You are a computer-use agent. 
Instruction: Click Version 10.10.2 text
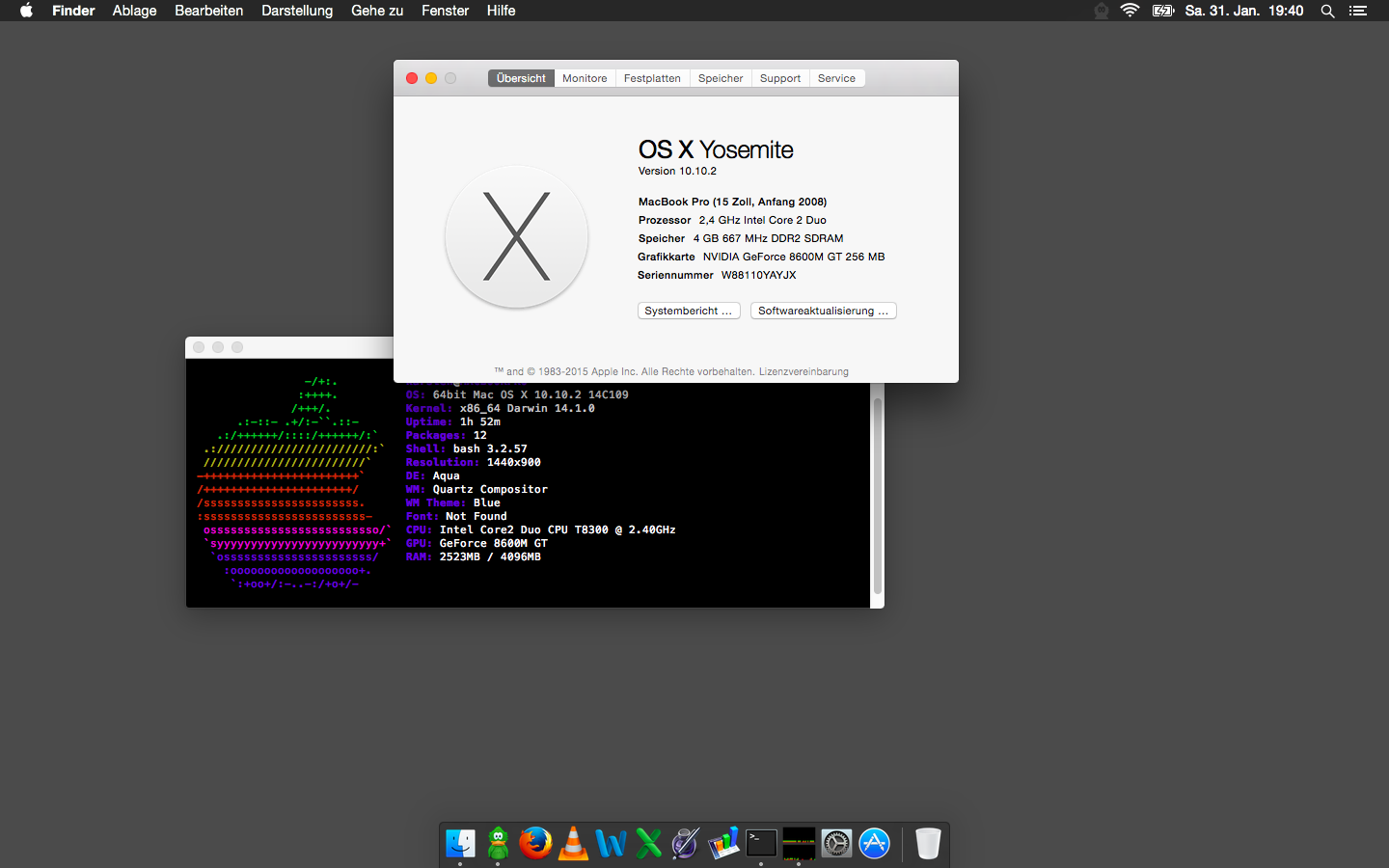click(677, 171)
